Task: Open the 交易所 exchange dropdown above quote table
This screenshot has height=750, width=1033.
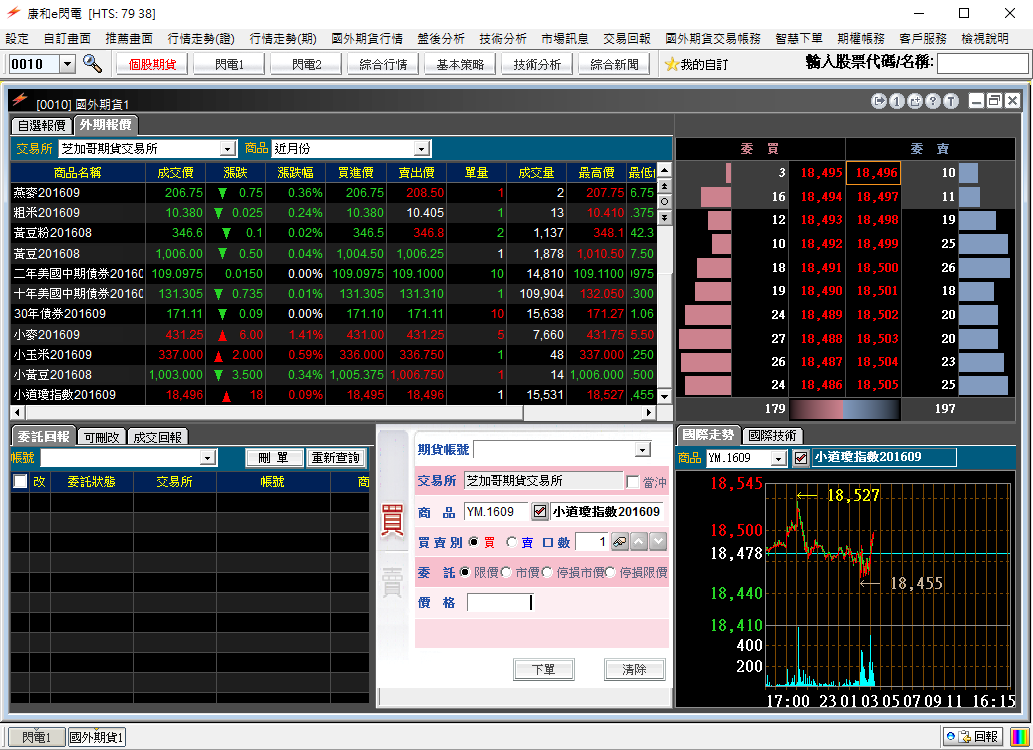Action: (x=227, y=149)
